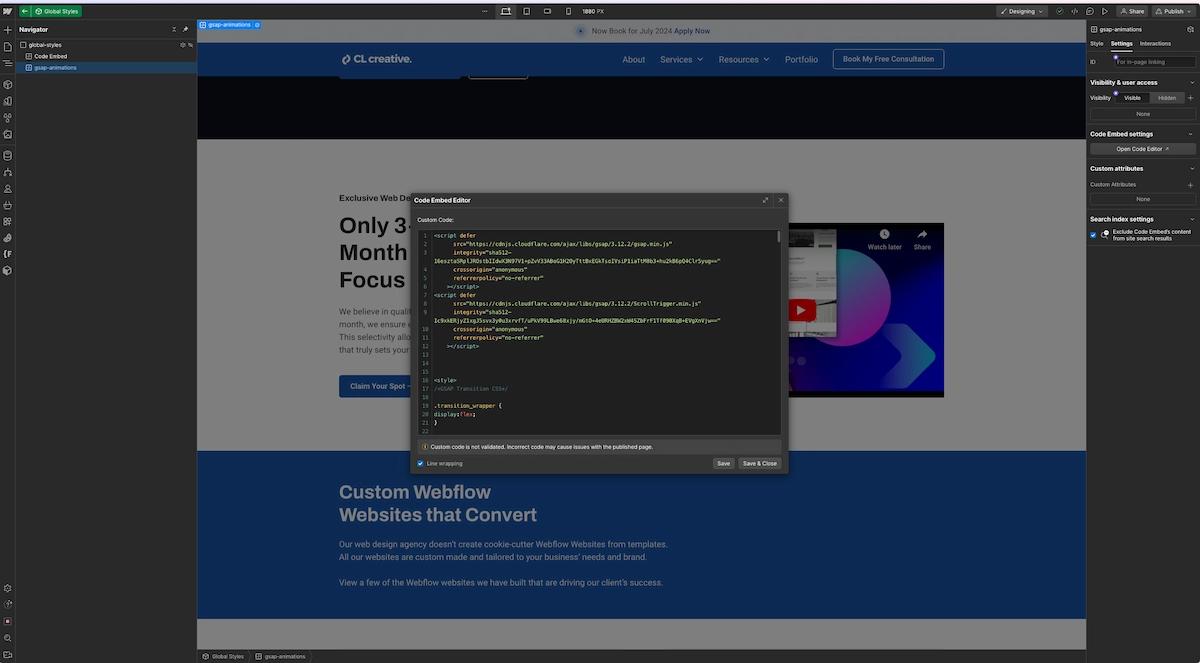Switch to the Style tab

1097,44
